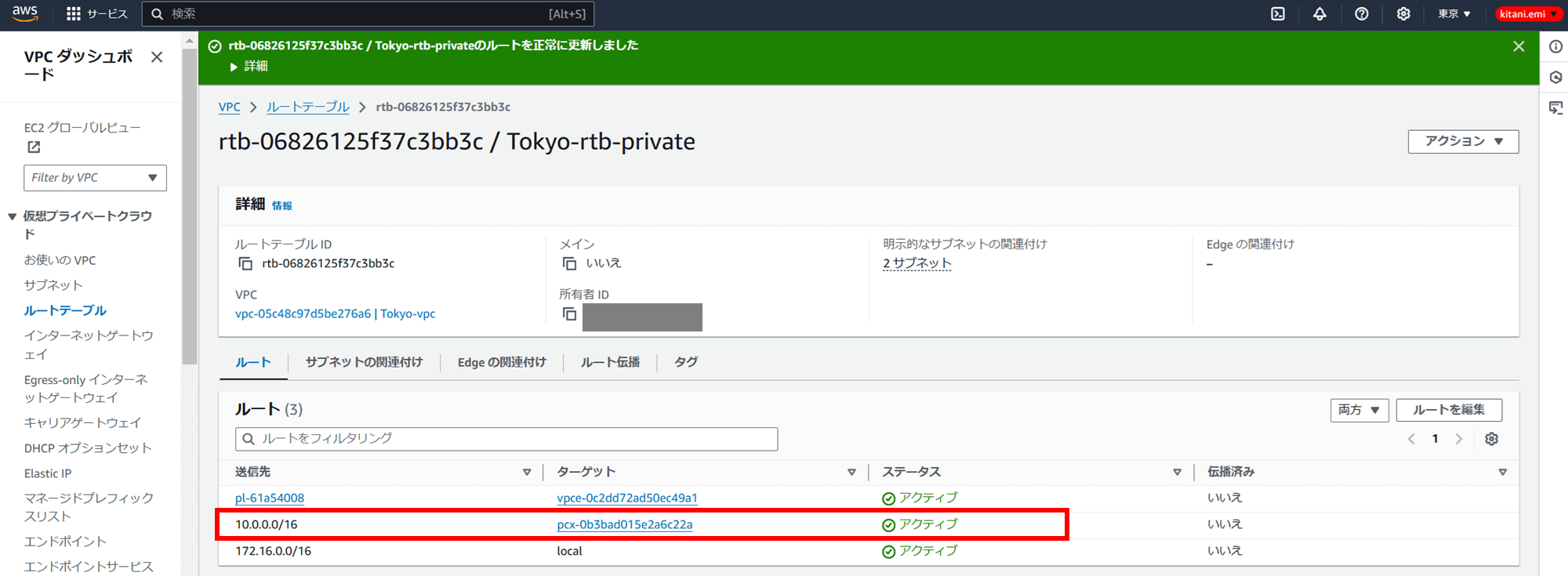Open the notifications bell
Screen dimensions: 1568x576
pos(1319,14)
